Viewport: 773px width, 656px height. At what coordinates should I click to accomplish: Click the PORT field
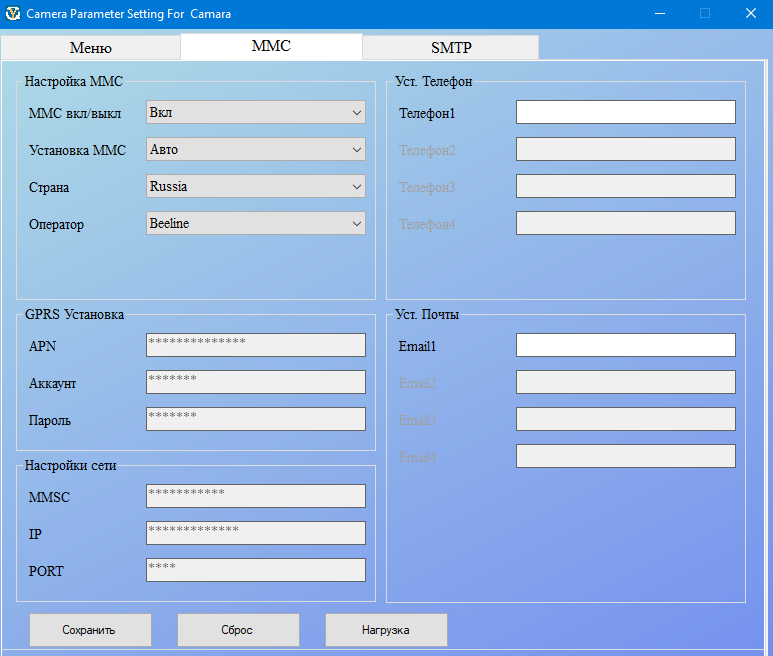pos(255,571)
